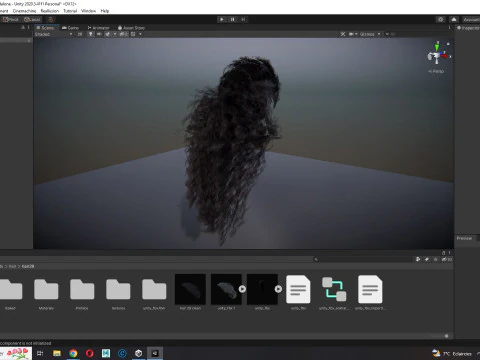Open the Cinemachine menu
Viewport: 480px width, 360px height.
click(x=24, y=11)
